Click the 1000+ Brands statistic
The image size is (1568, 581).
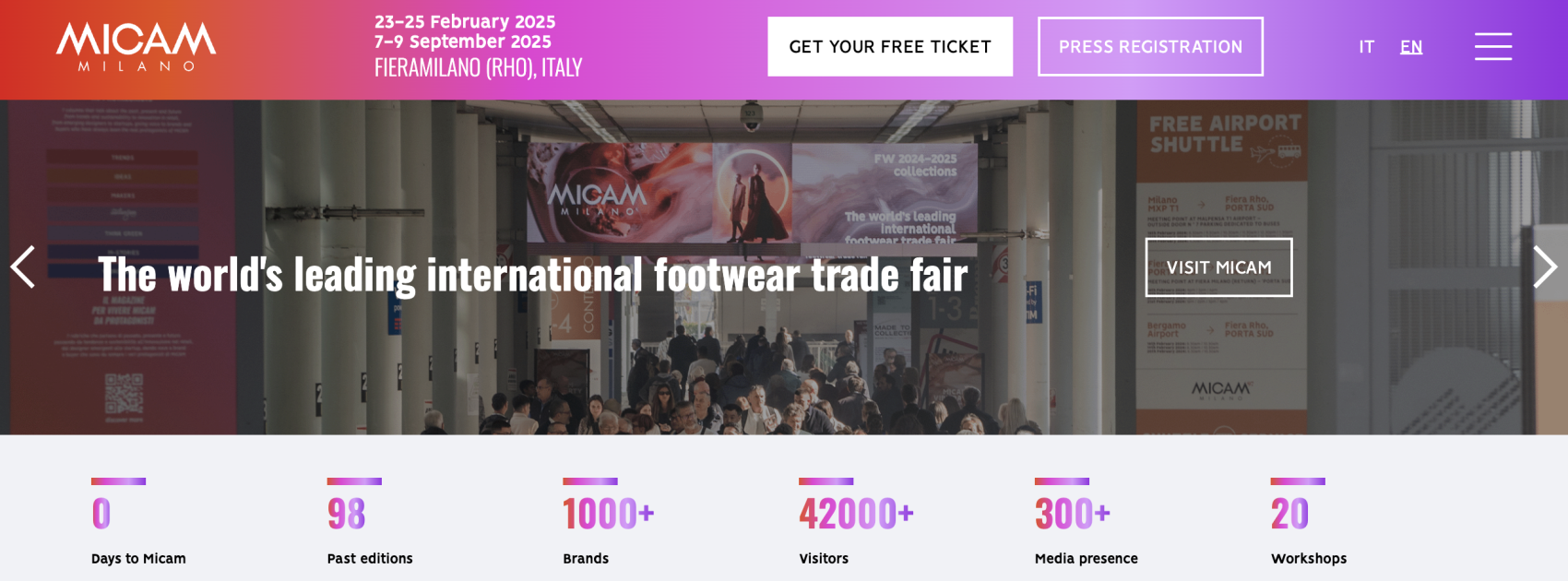tap(609, 522)
